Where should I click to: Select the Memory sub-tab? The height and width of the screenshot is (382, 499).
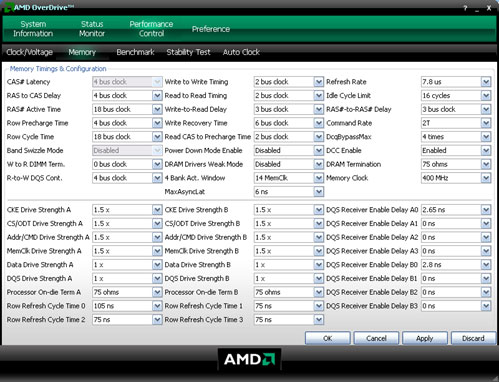click(82, 52)
